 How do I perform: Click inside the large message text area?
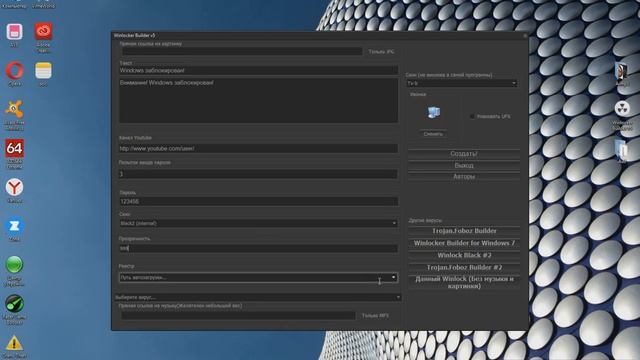pos(258,100)
